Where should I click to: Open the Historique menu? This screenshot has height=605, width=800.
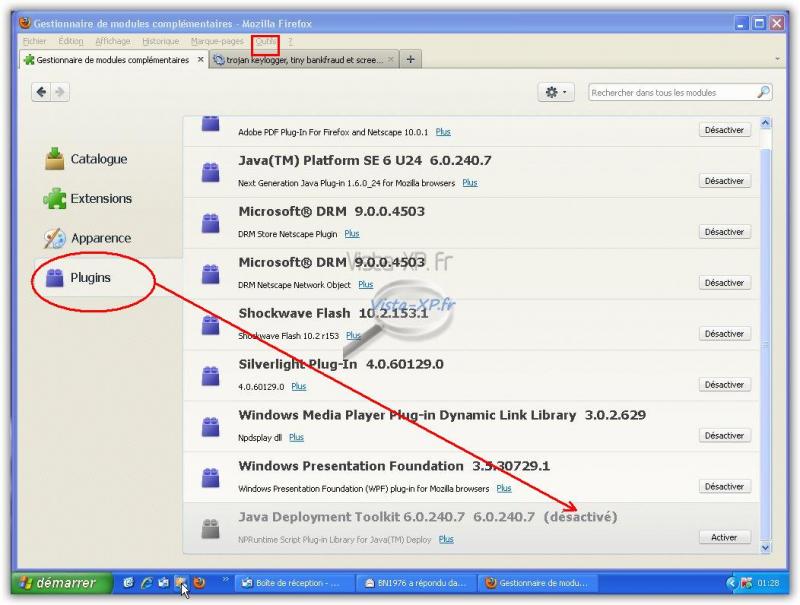pos(161,41)
